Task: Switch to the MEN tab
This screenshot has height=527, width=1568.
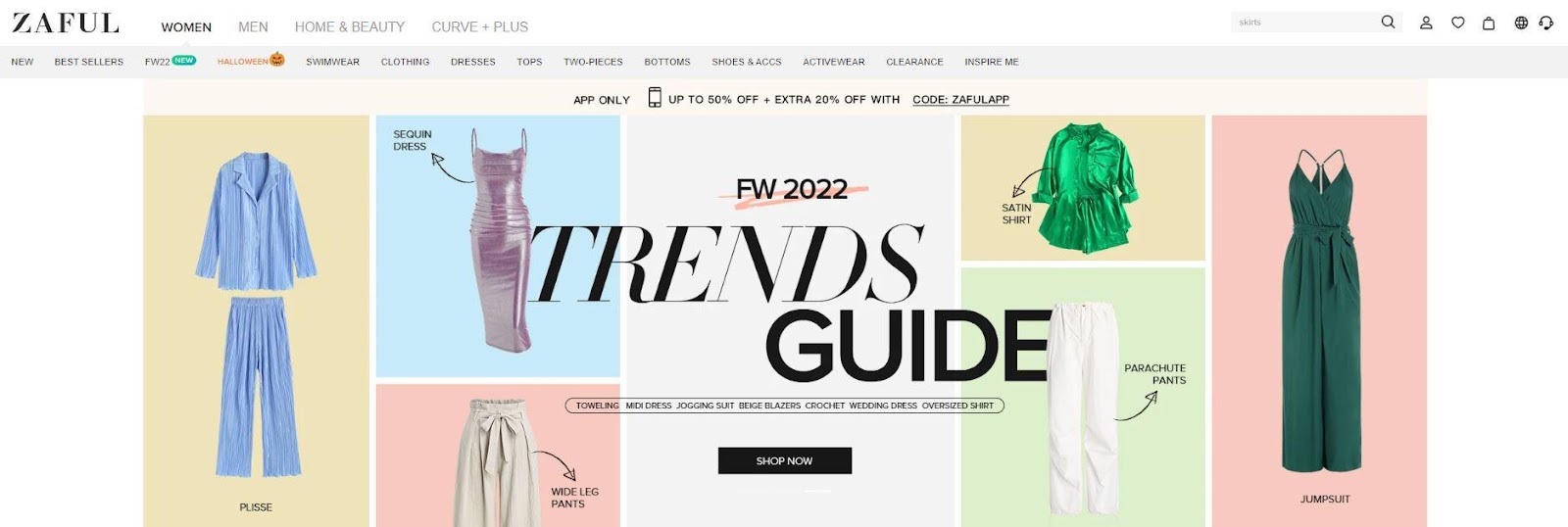Action: point(253,26)
